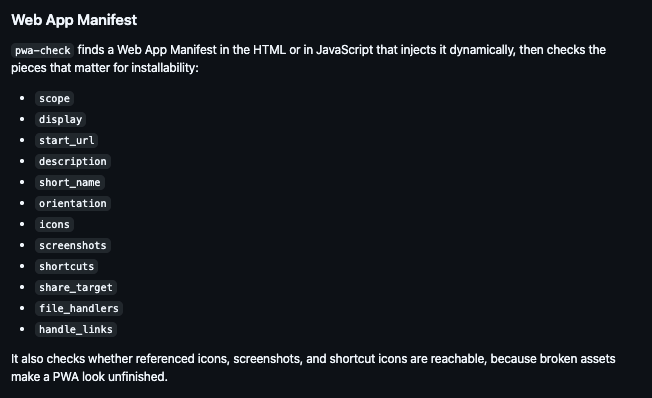Click the start_url code tag

point(67,141)
